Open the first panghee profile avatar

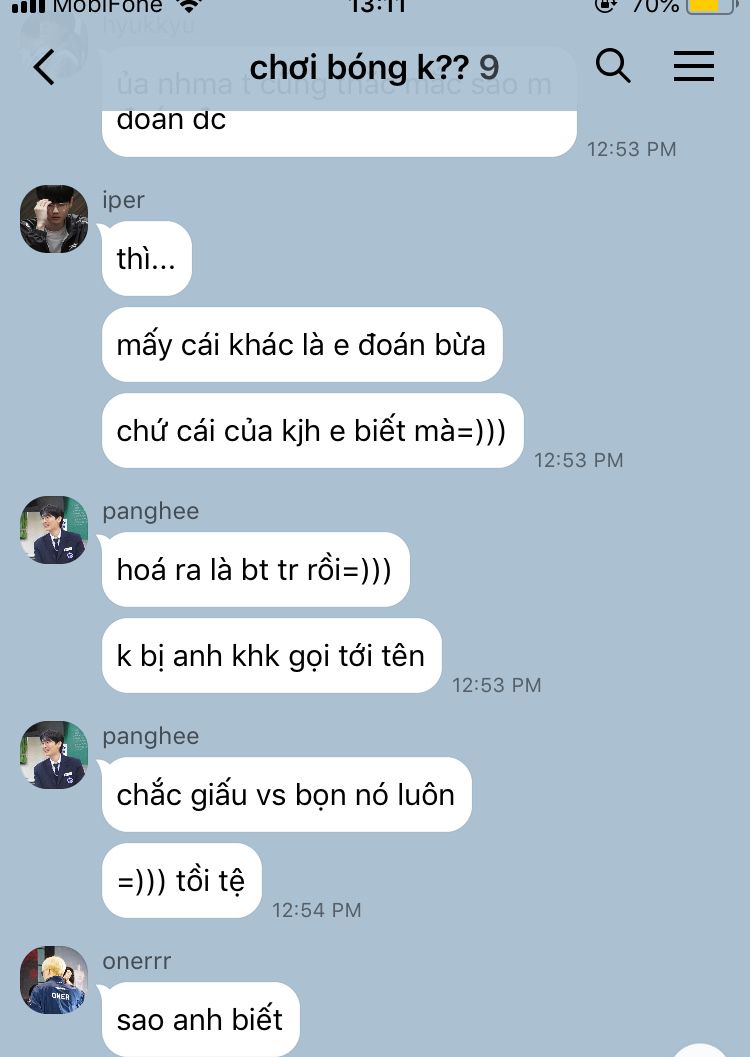pos(54,530)
